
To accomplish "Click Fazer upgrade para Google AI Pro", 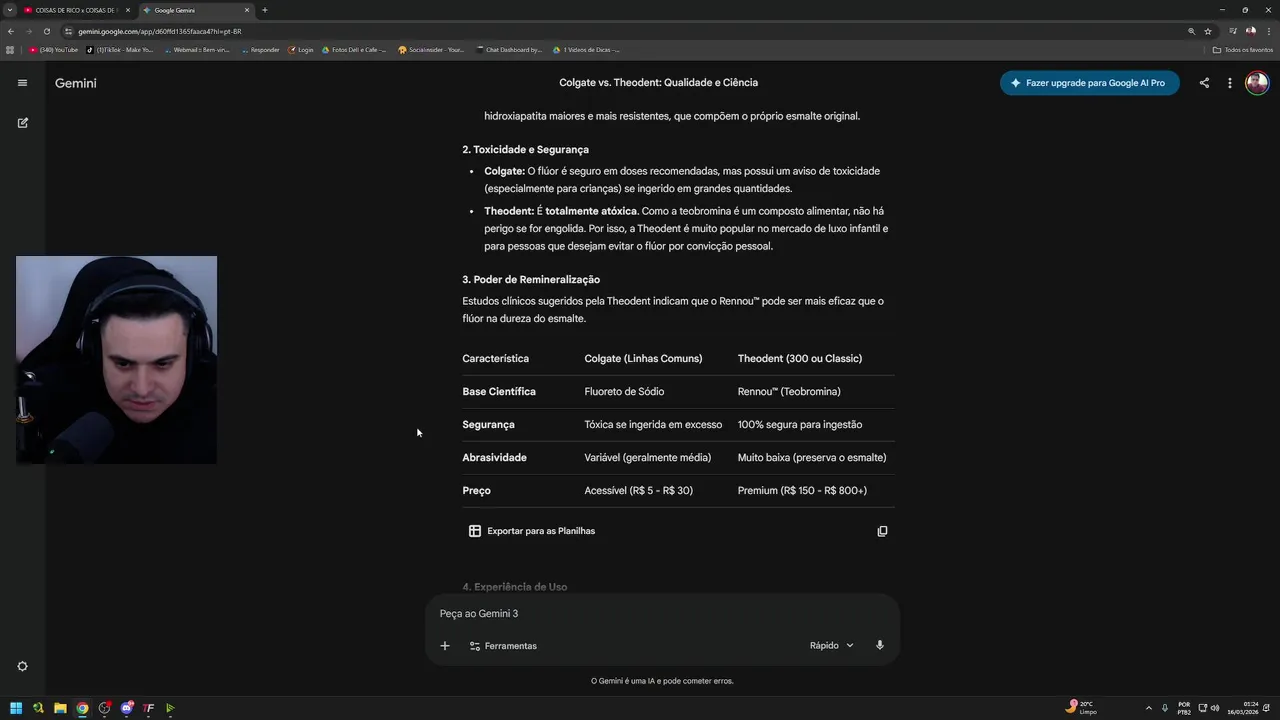I will pyautogui.click(x=1089, y=83).
